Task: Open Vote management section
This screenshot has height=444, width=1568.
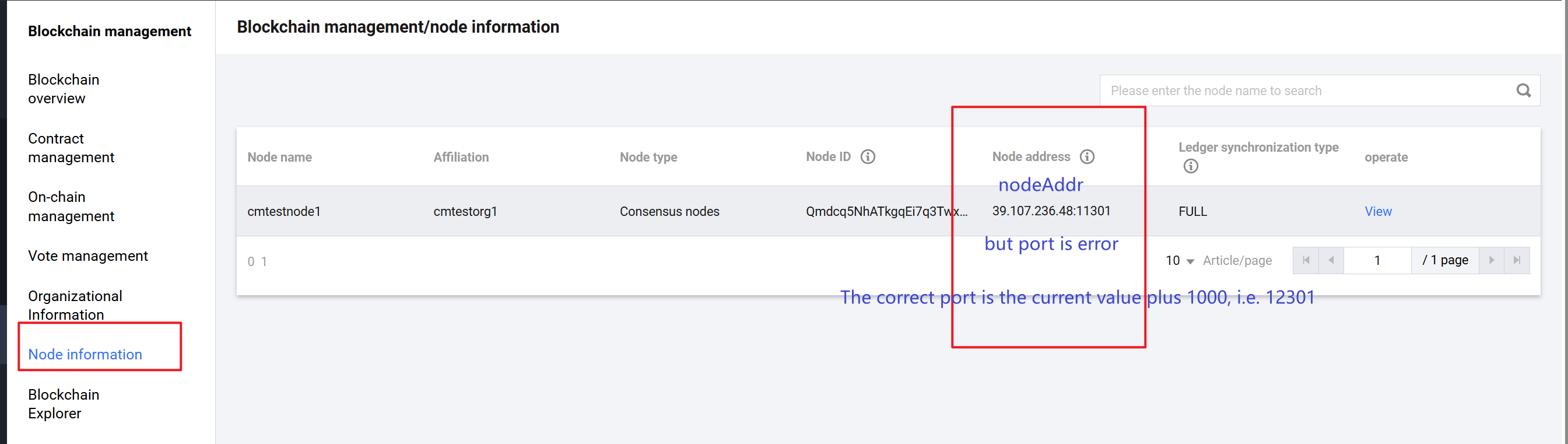Action: [x=87, y=256]
